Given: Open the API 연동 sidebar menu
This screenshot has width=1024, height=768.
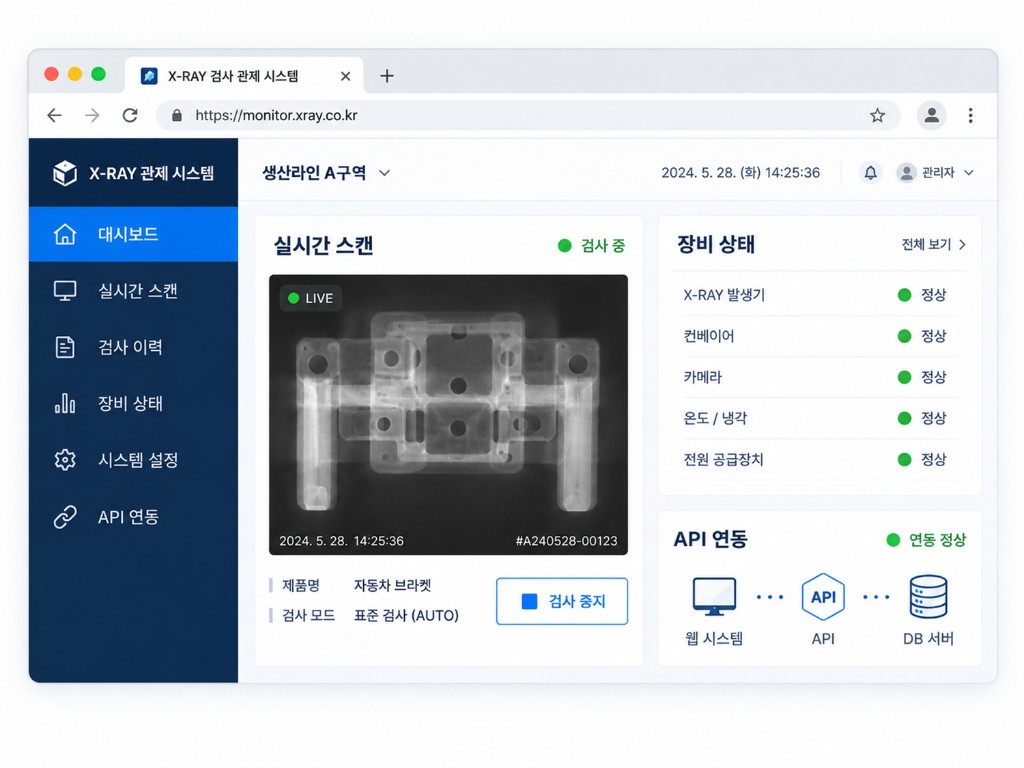Looking at the screenshot, I should 133,517.
